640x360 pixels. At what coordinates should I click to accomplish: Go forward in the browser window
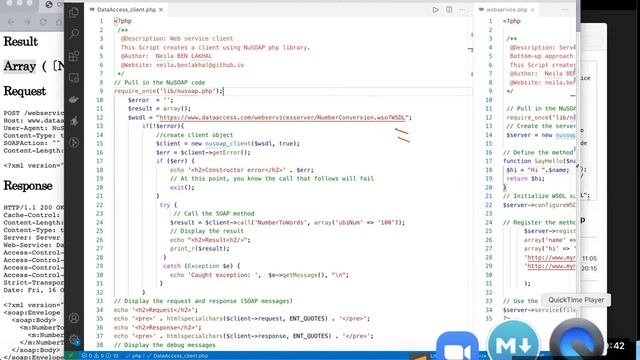(27, 22)
